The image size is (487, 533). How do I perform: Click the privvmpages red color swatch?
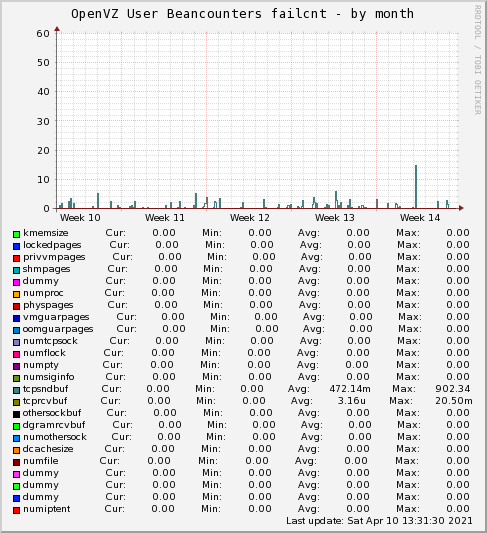click(16, 258)
